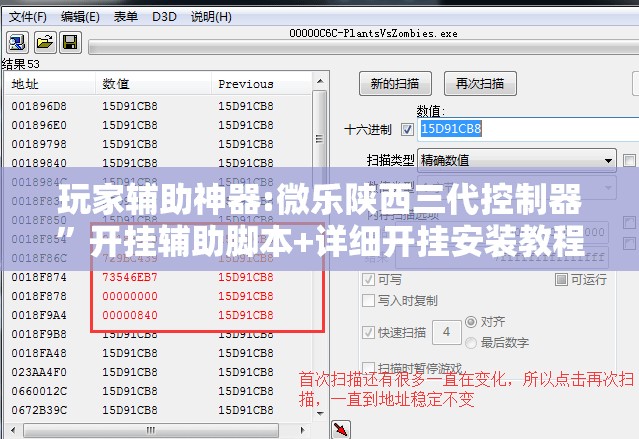Toggle the checkbox right of scan type dropdown
This screenshot has height=439, width=639.
(x=629, y=160)
